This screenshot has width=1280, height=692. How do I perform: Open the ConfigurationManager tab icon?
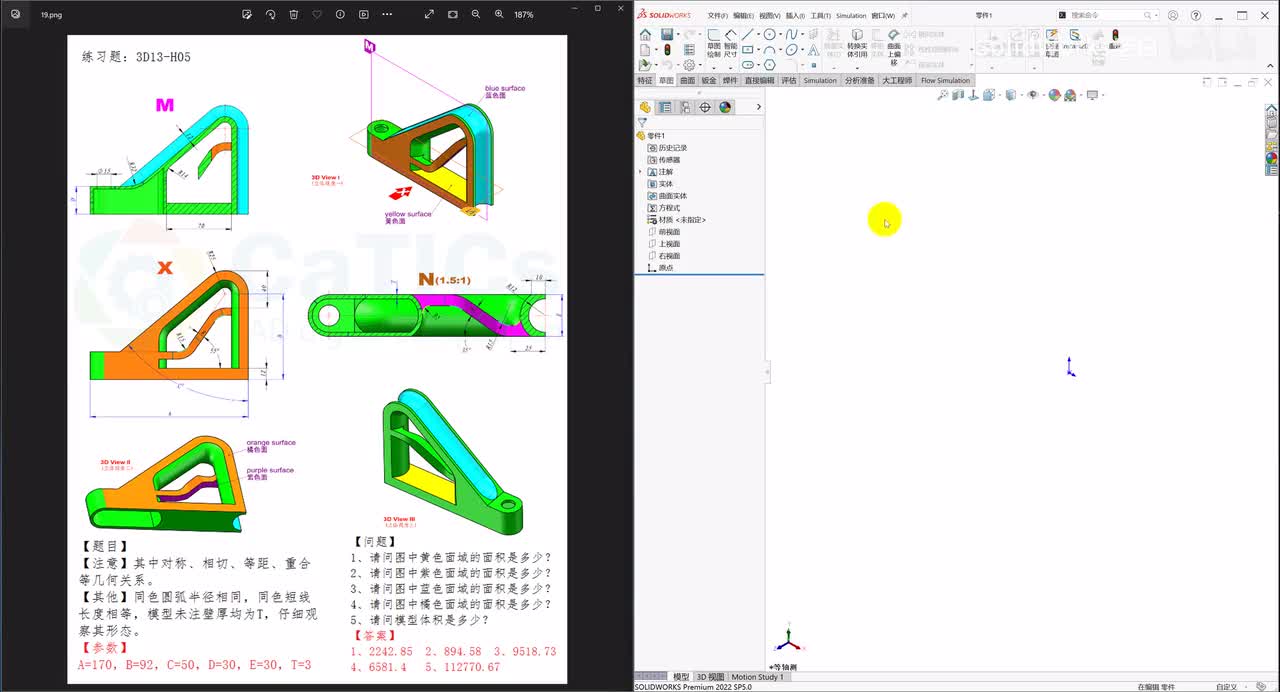tap(685, 107)
